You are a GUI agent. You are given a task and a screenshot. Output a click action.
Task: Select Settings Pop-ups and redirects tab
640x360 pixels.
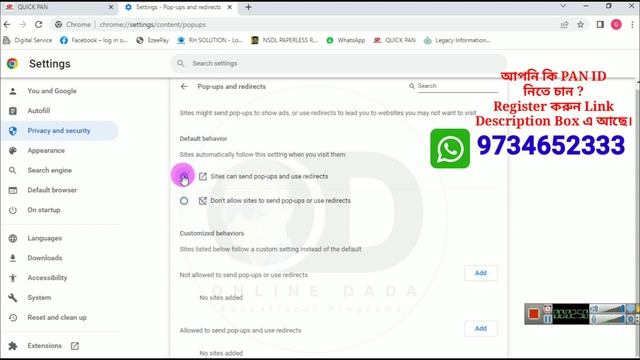click(178, 7)
